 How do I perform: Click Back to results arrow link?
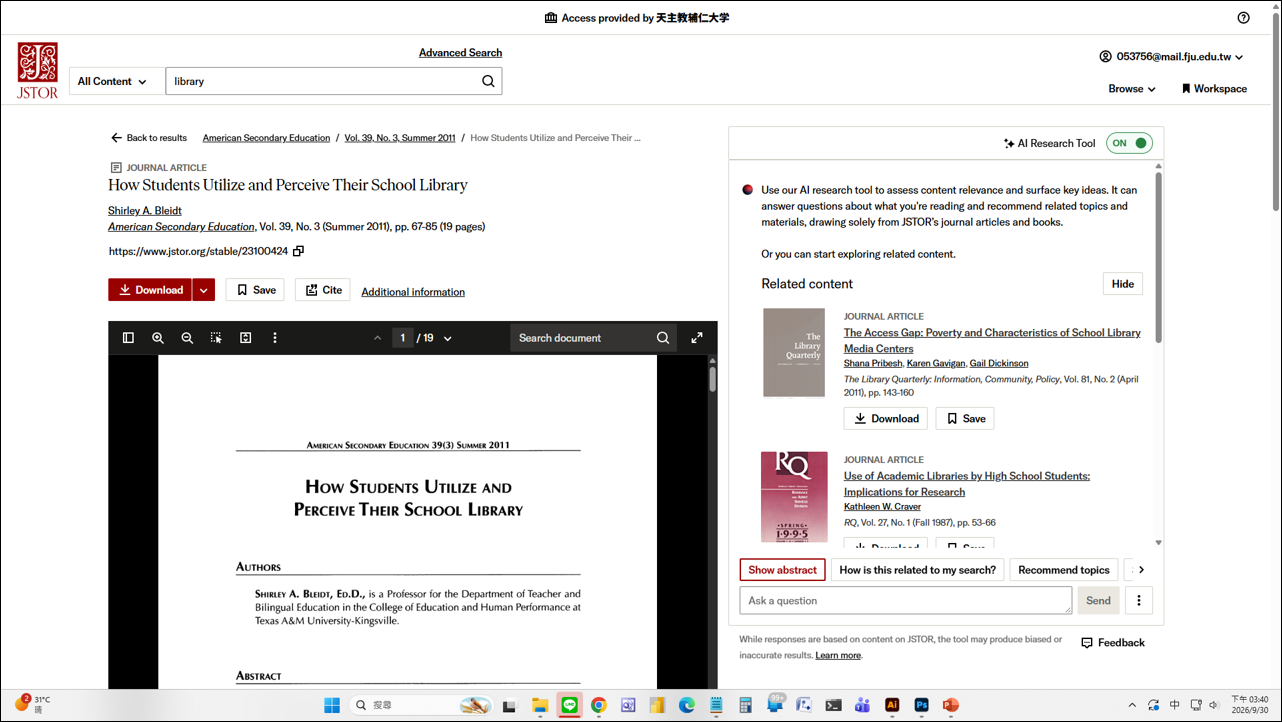[149, 138]
